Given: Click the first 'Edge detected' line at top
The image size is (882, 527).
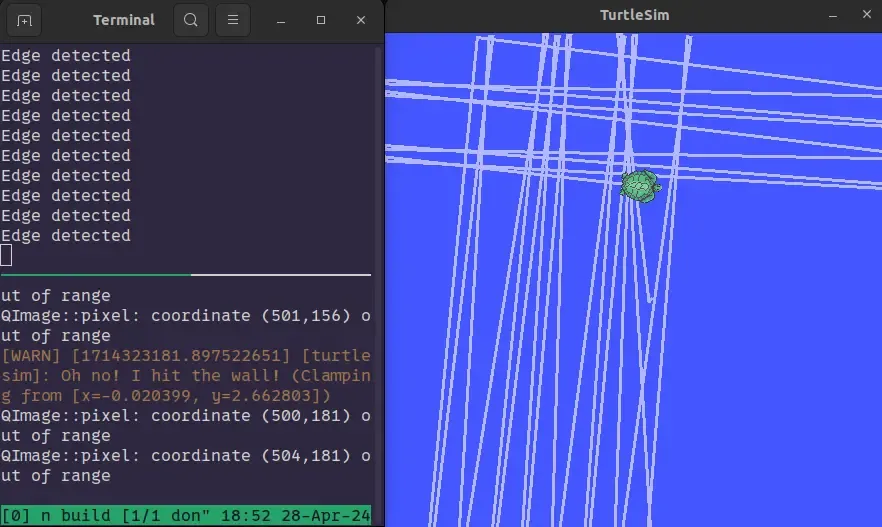Looking at the screenshot, I should [66, 56].
